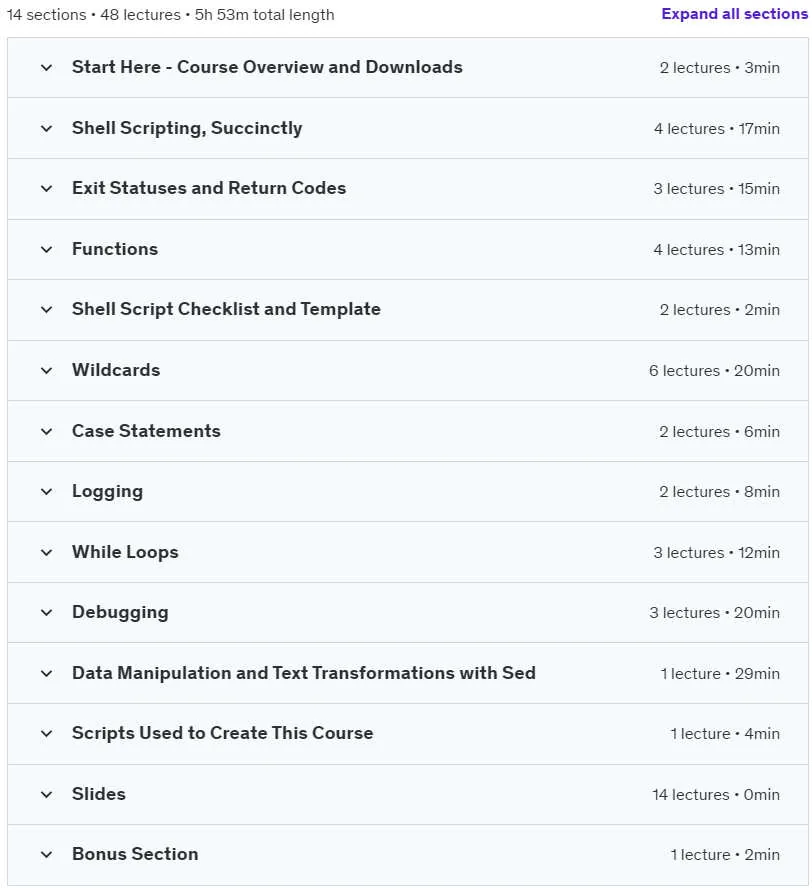Viewport: 812px width, 888px height.
Task: Expand Debugging section chevron
Action: tap(46, 612)
